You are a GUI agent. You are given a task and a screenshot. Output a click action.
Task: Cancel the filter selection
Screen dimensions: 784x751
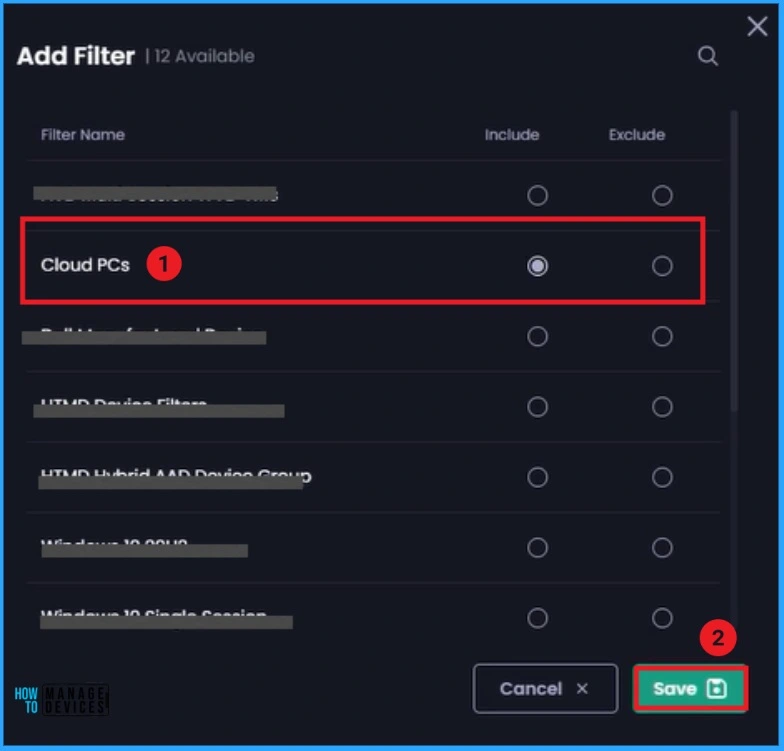(x=545, y=688)
